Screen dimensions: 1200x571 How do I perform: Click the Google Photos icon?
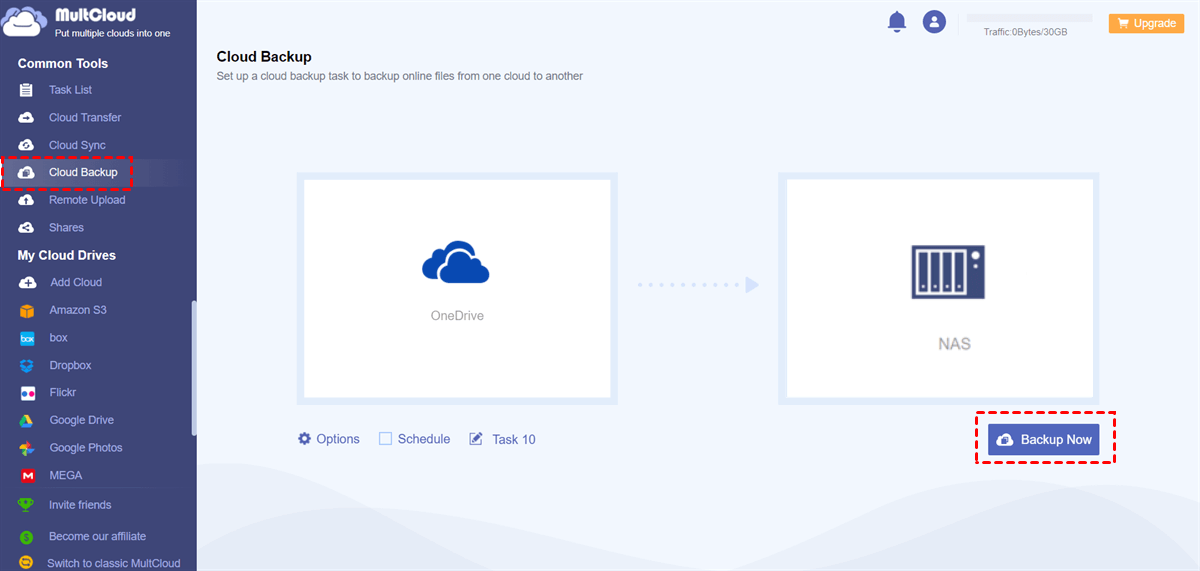click(27, 448)
